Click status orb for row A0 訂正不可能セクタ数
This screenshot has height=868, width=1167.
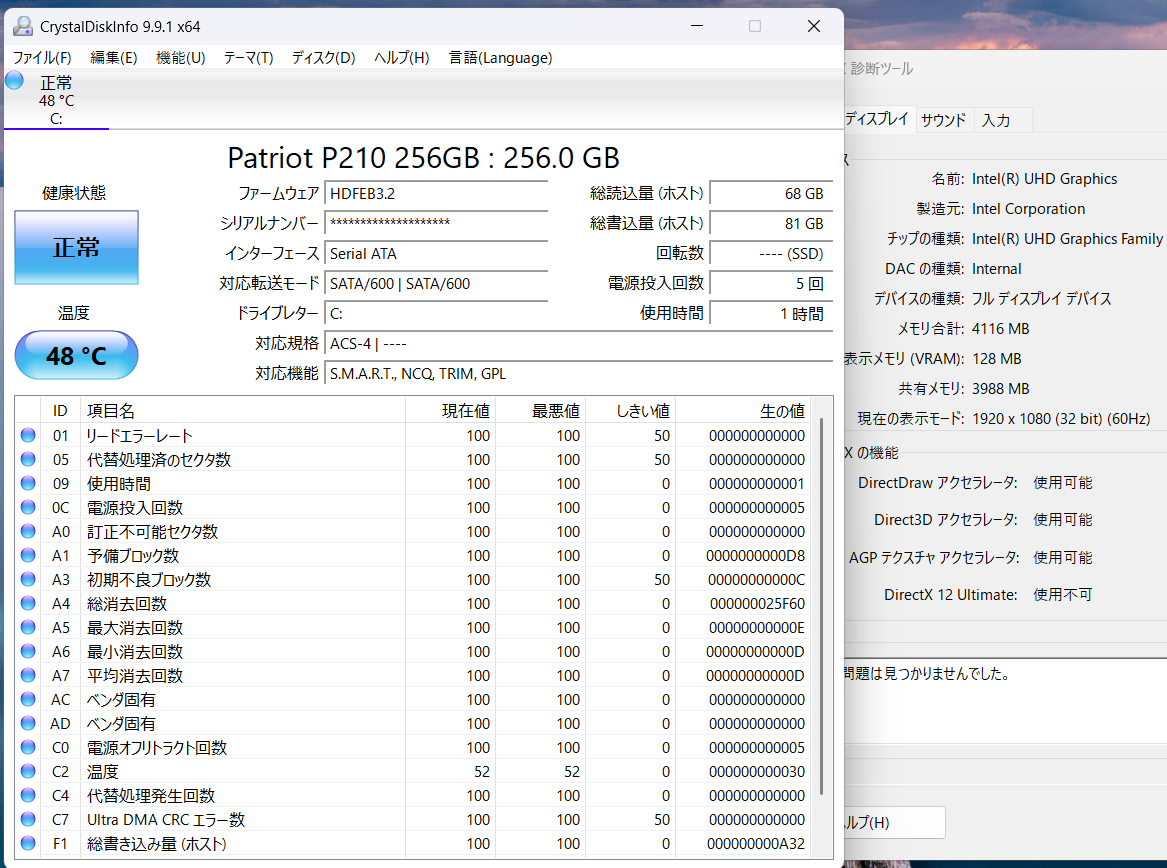(28, 531)
